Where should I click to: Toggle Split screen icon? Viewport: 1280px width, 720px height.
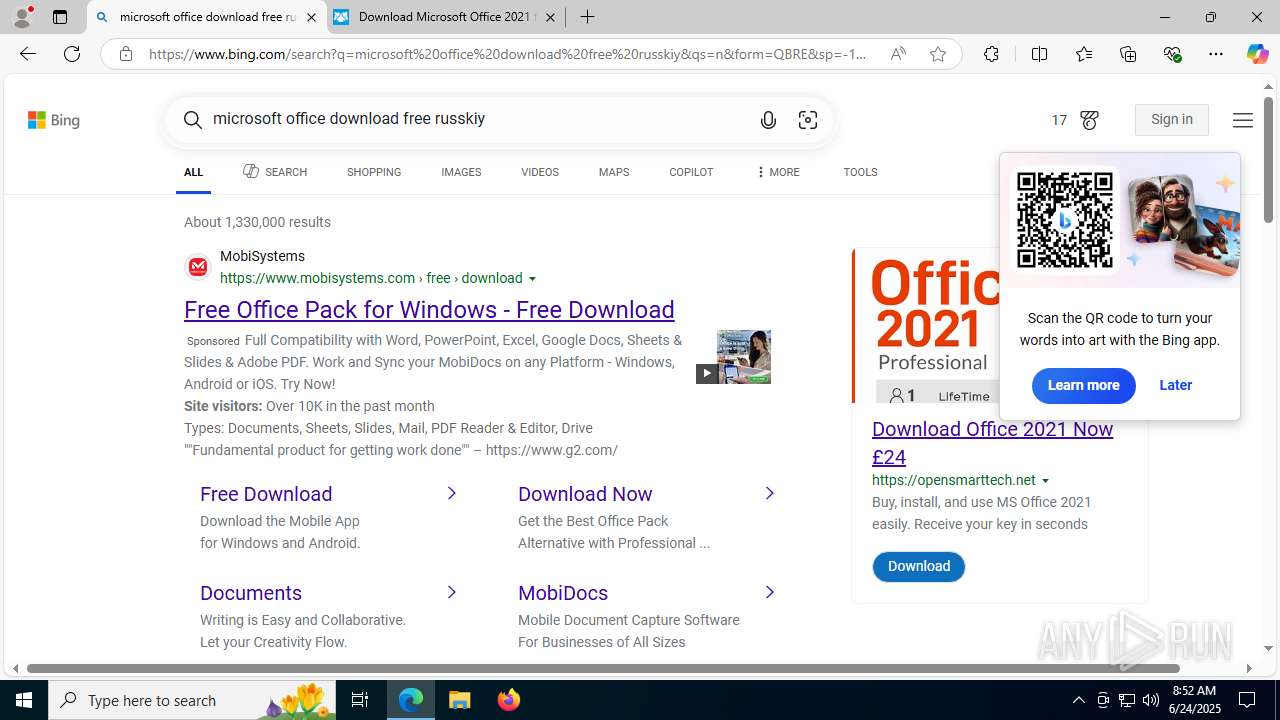point(1039,54)
